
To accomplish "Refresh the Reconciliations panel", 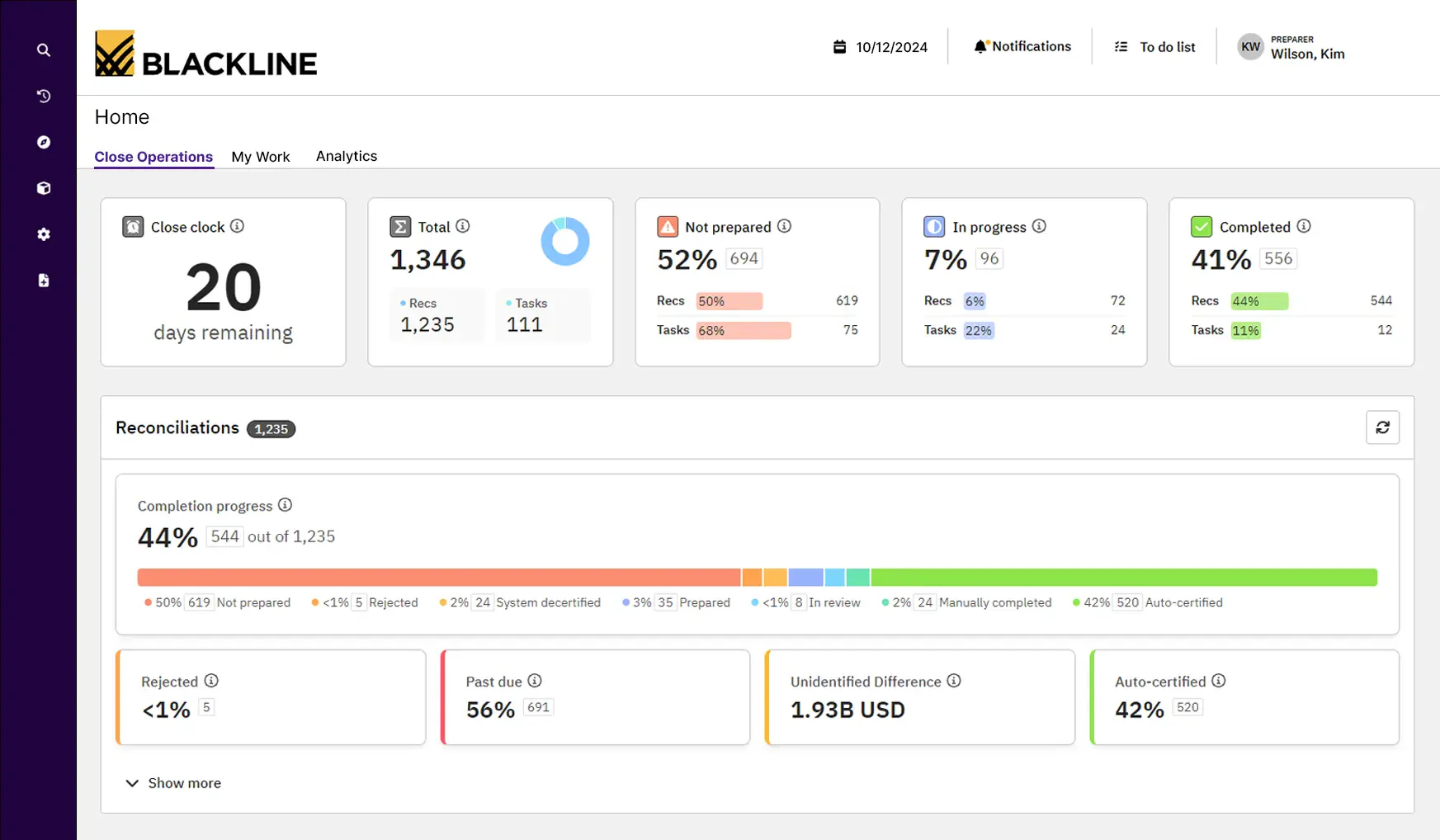I will coord(1383,427).
